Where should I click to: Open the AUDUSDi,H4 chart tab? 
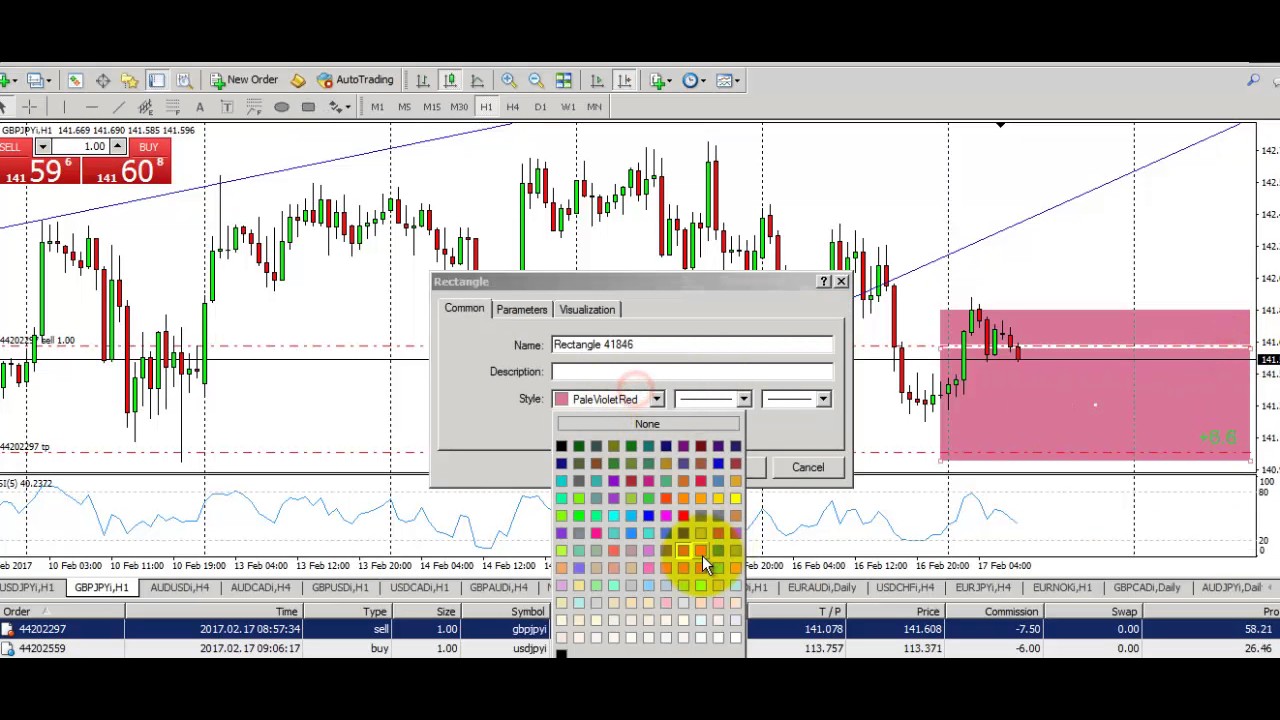click(180, 587)
